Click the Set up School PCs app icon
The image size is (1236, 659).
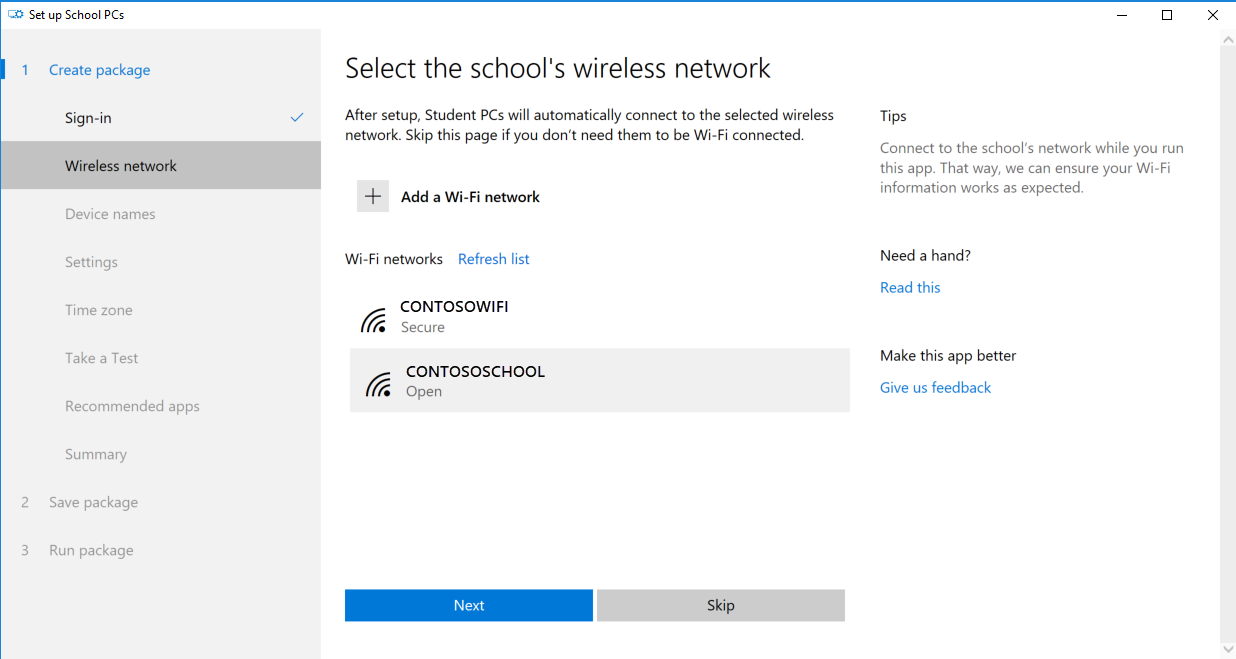click(x=16, y=15)
